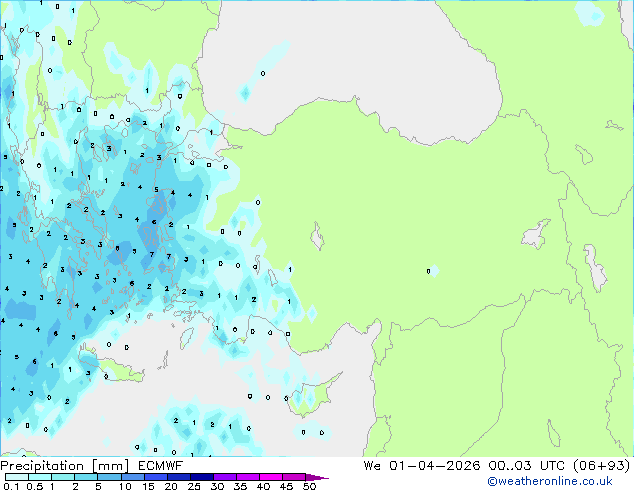634x490 pixels.
Task: Select legend swatch between 0.1 and 0.5
Action: (17, 477)
